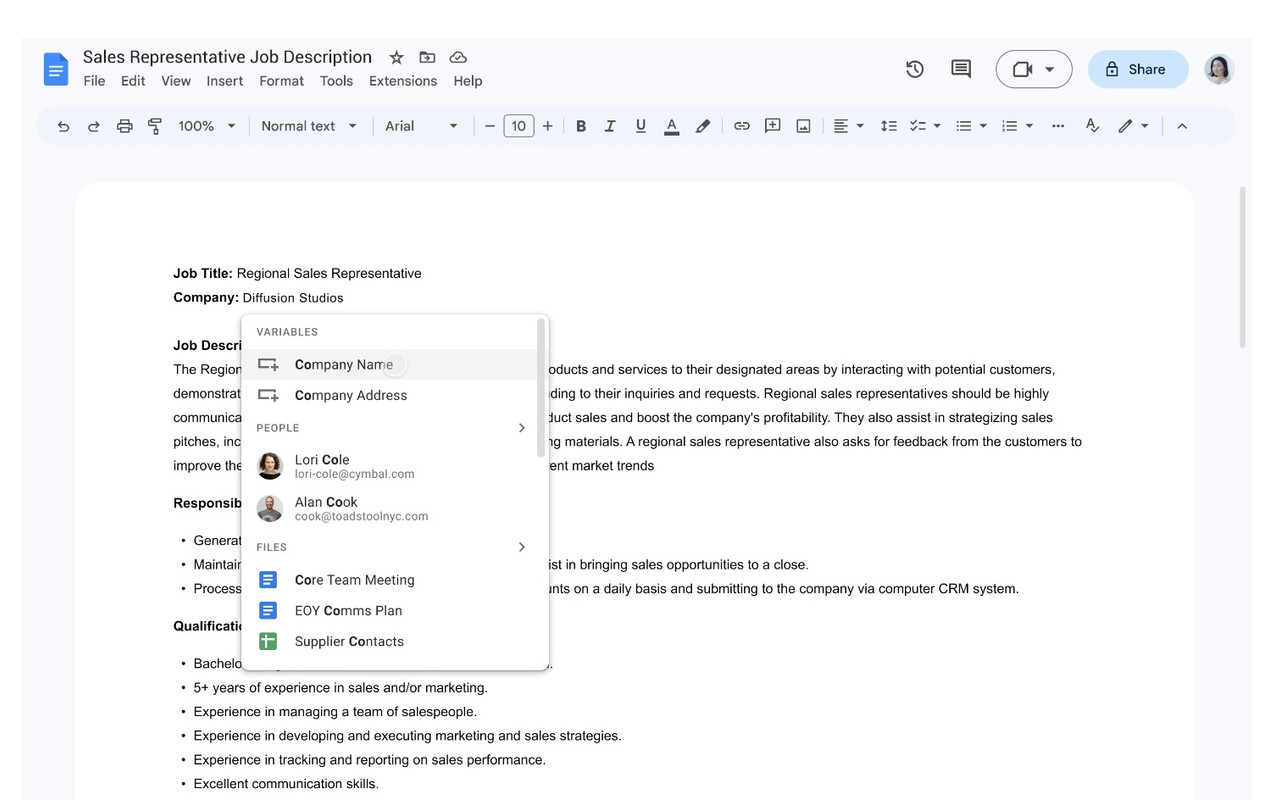The height and width of the screenshot is (800, 1264).
Task: Decrease font size with minus button
Action: [x=490, y=126]
